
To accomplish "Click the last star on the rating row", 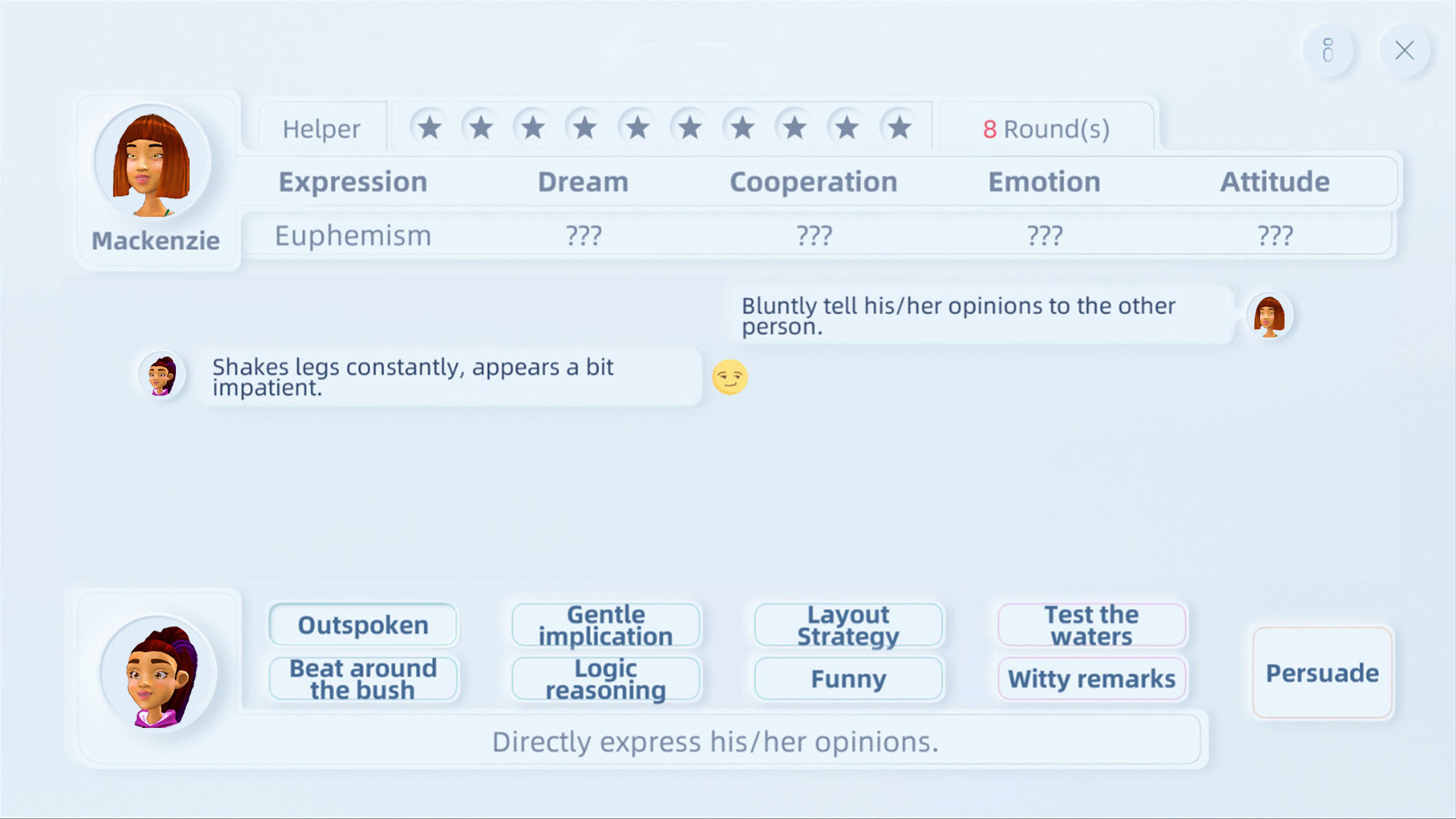I will click(x=899, y=127).
